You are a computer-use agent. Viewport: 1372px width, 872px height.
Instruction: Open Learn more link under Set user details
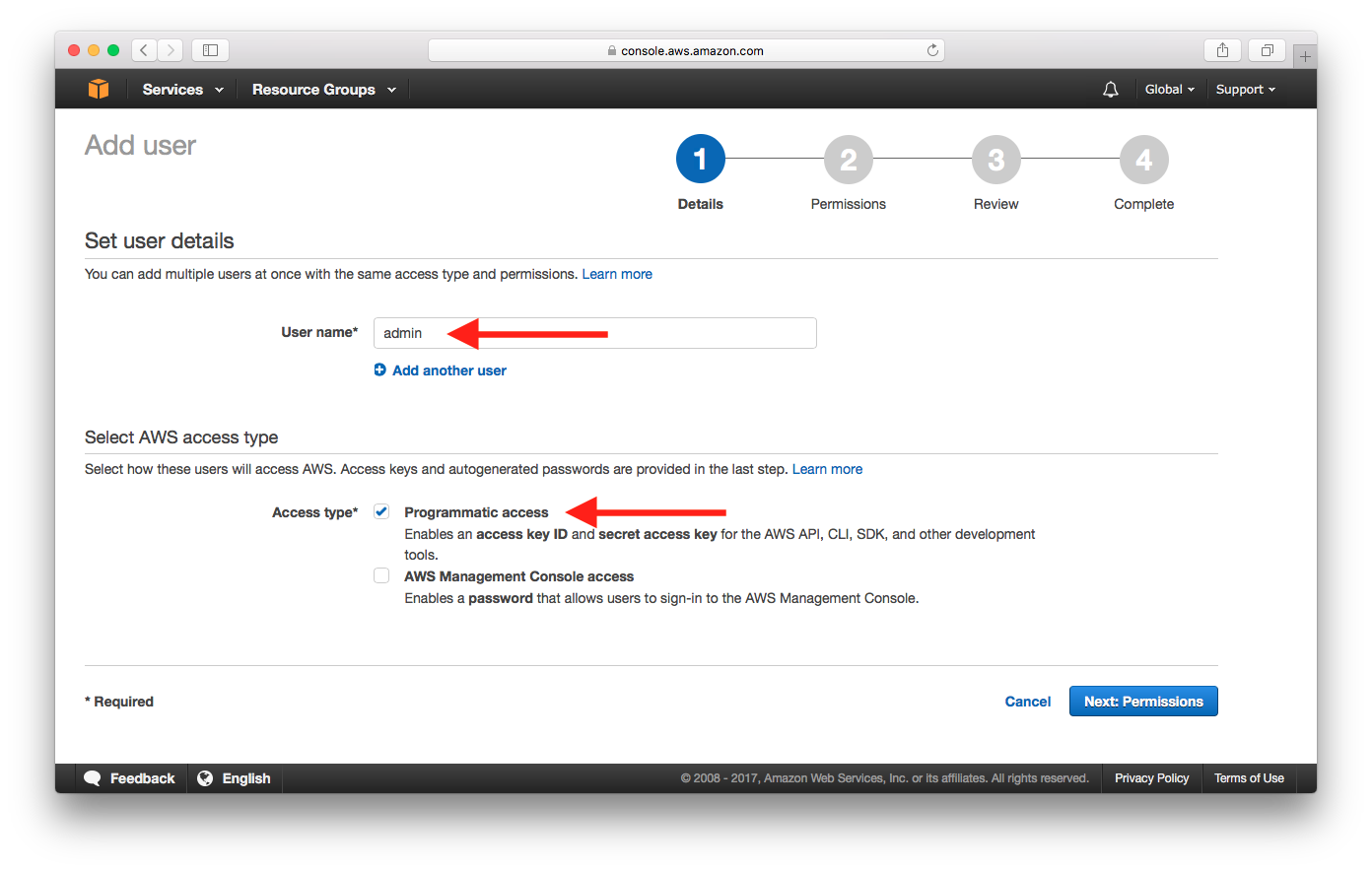[617, 274]
